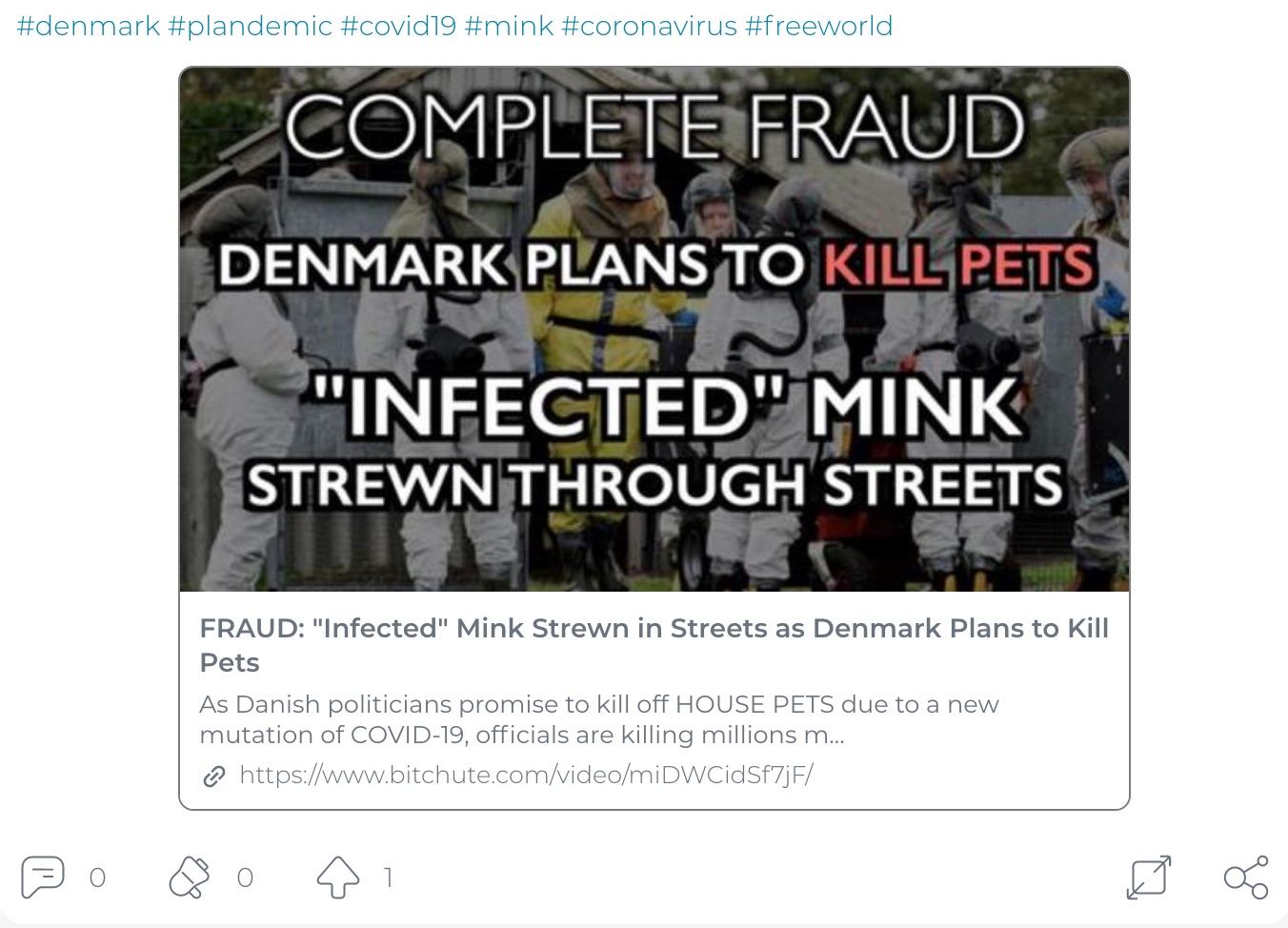Click the downvote count number

[245, 878]
